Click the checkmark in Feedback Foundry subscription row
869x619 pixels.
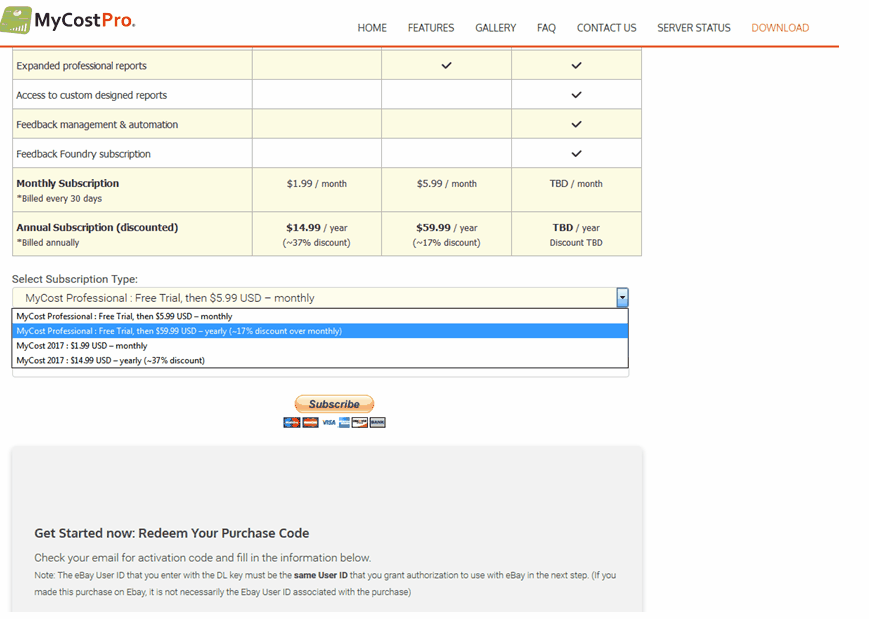tap(576, 154)
